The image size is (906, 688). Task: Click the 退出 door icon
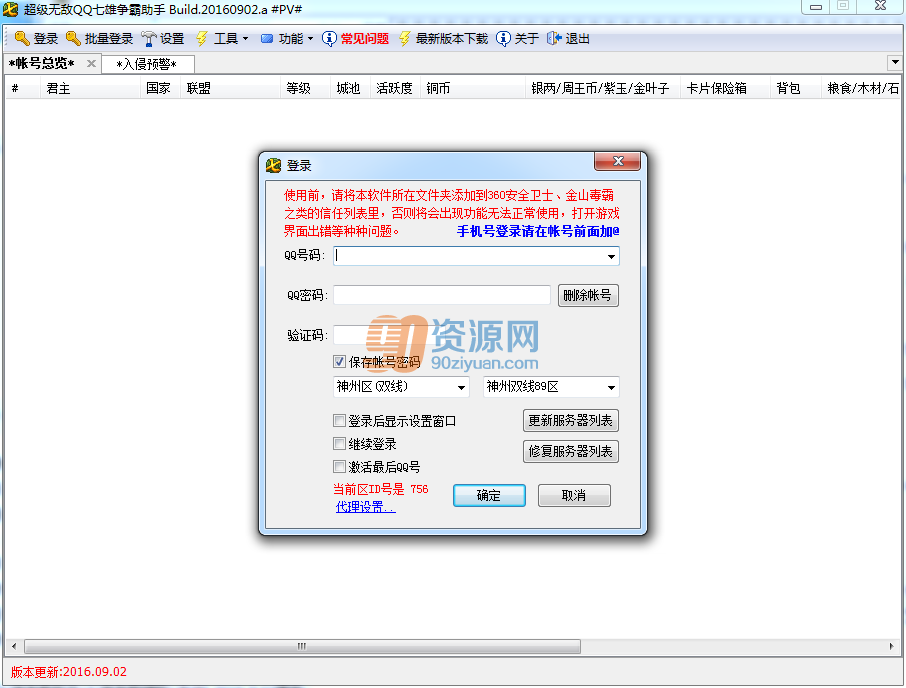tap(554, 39)
